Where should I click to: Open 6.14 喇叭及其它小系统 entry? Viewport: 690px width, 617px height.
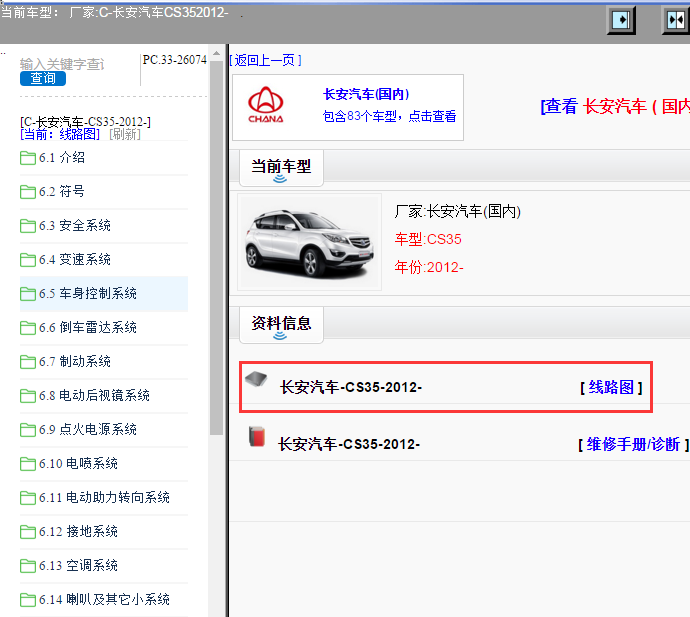(104, 599)
